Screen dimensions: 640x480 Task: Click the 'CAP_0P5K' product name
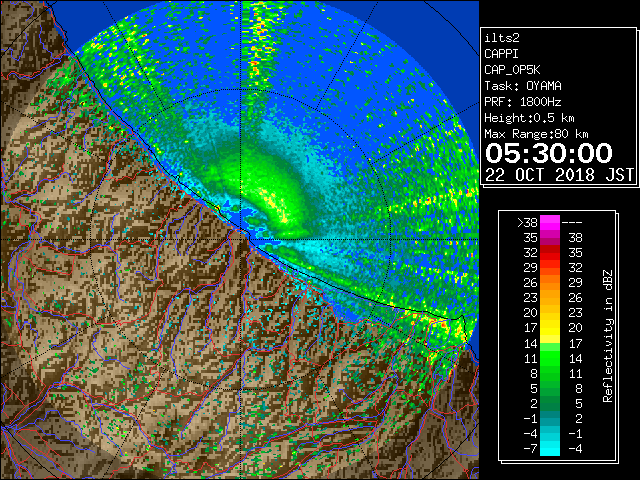512,70
